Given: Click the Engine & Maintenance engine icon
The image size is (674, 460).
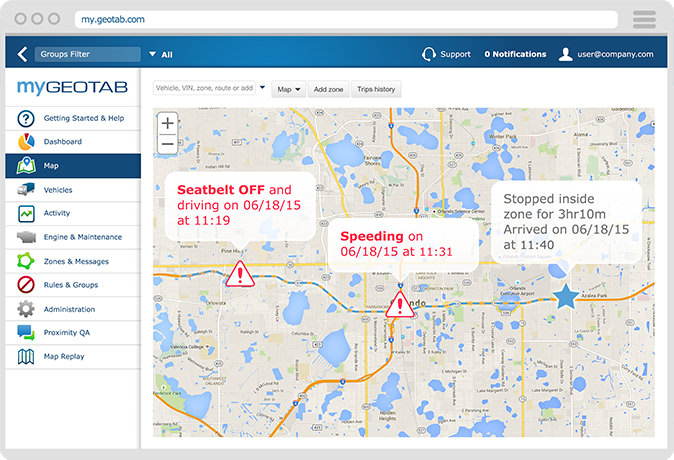Looking at the screenshot, I should pos(26,237).
